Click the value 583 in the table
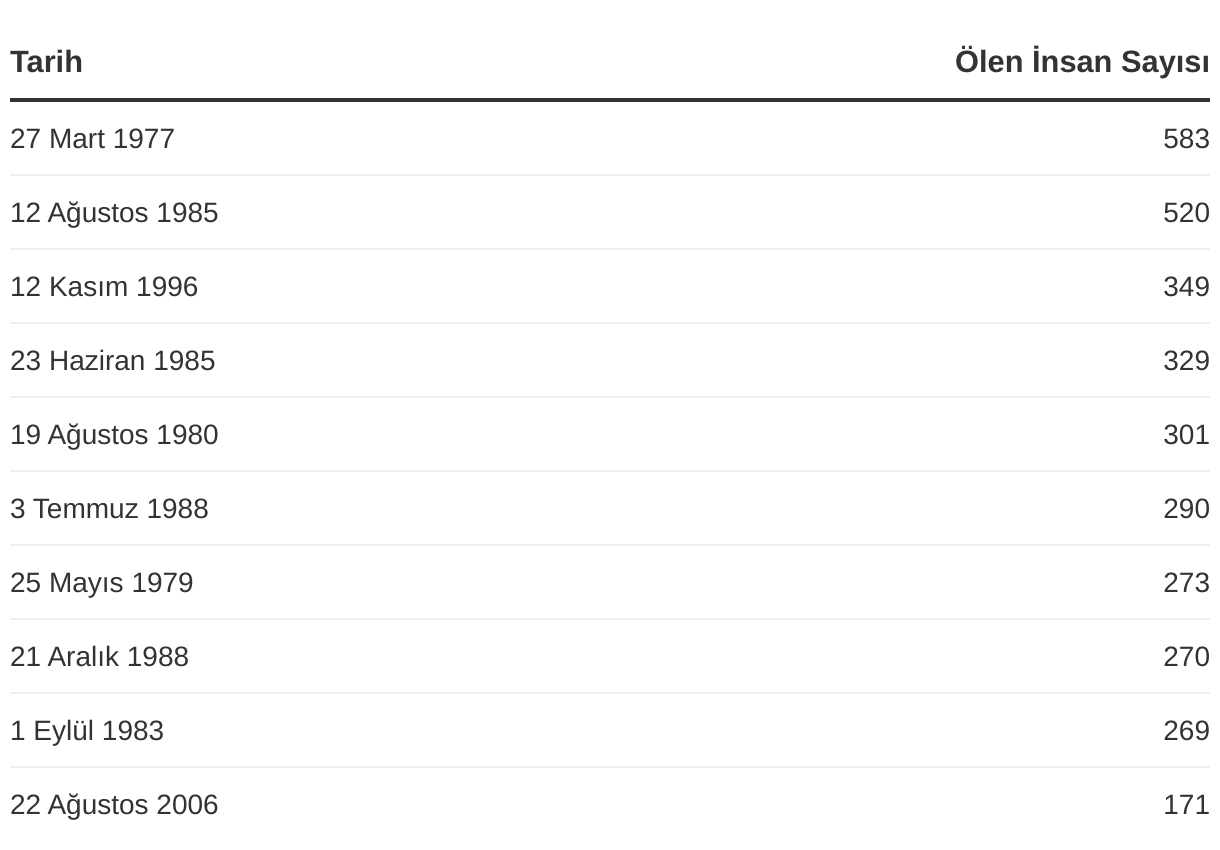The image size is (1220, 850). [1186, 139]
